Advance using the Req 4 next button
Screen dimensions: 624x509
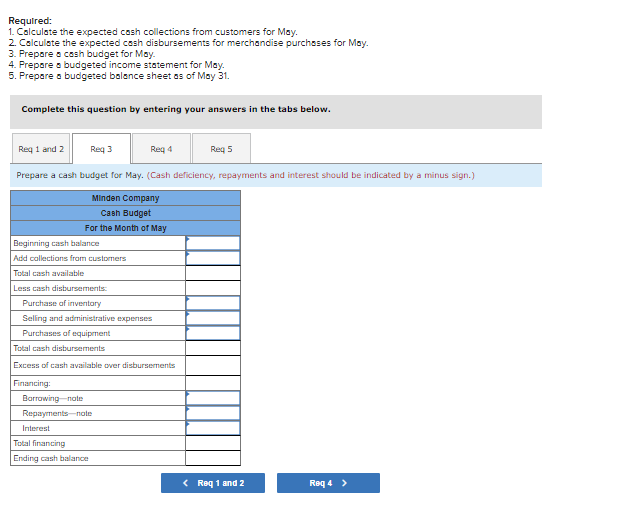(x=328, y=483)
